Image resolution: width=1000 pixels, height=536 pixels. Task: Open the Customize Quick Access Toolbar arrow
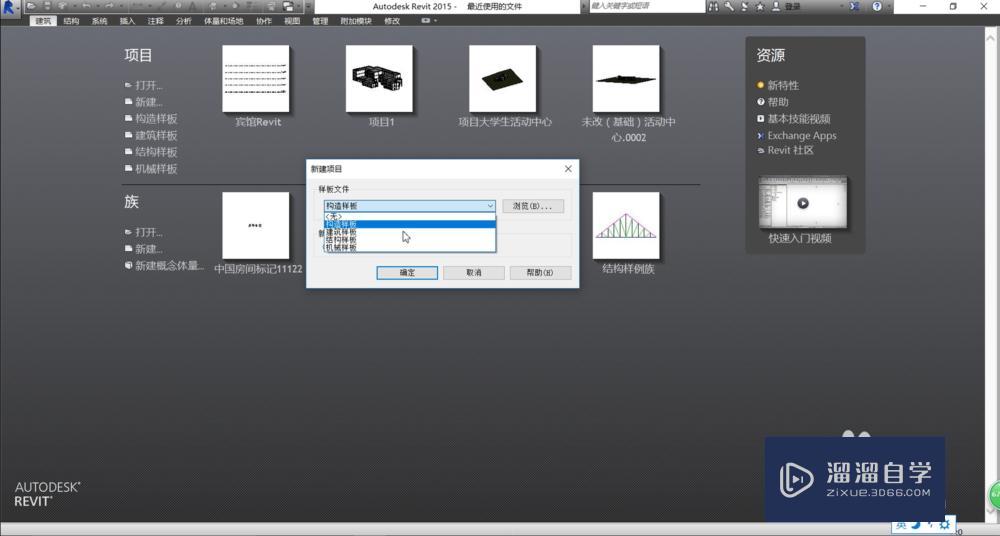(x=309, y=6)
